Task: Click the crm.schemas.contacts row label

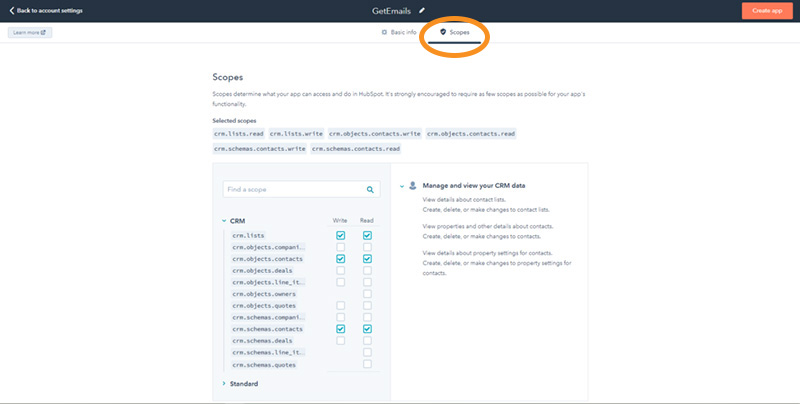Action: point(267,330)
